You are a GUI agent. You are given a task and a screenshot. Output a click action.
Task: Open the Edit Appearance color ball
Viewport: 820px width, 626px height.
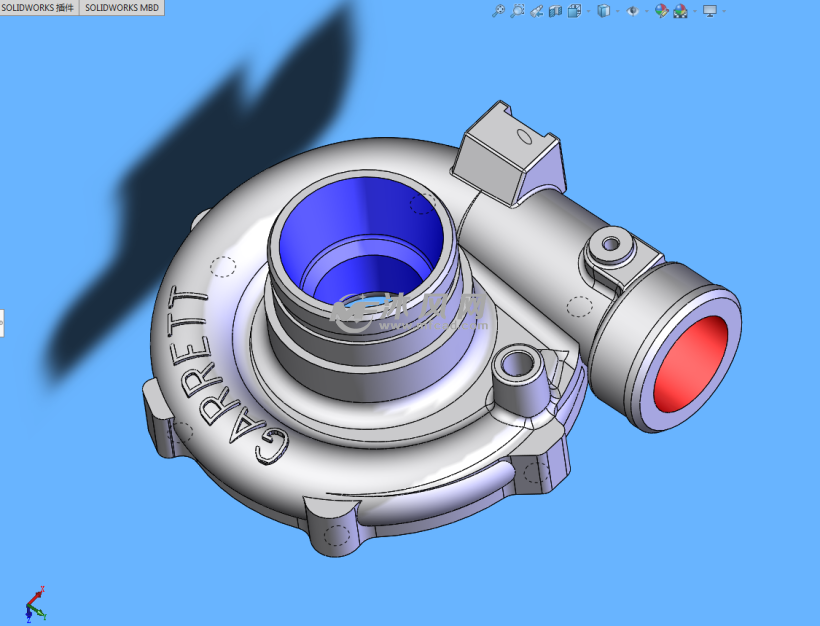(662, 11)
